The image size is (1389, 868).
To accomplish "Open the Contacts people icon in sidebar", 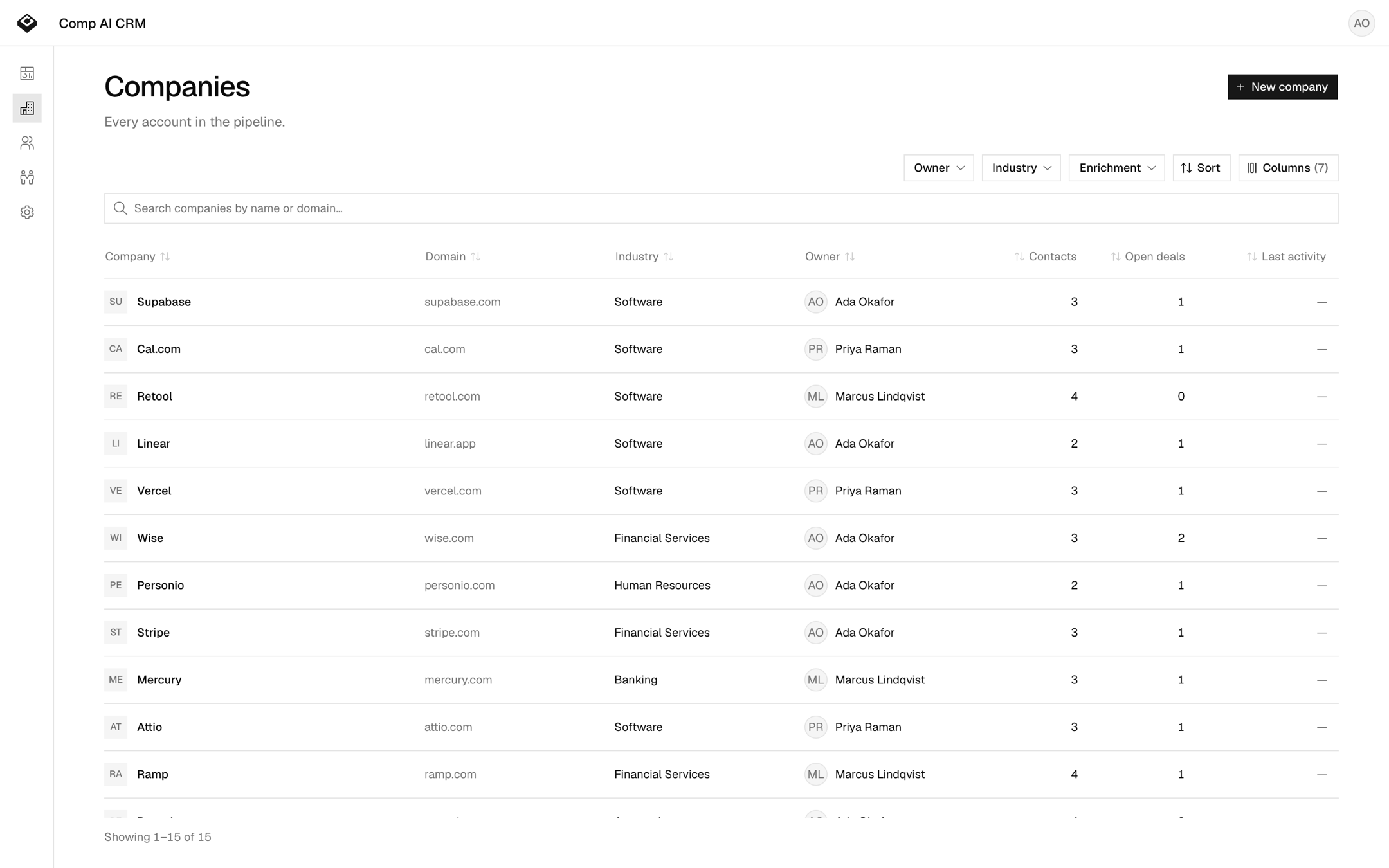I will click(27, 143).
